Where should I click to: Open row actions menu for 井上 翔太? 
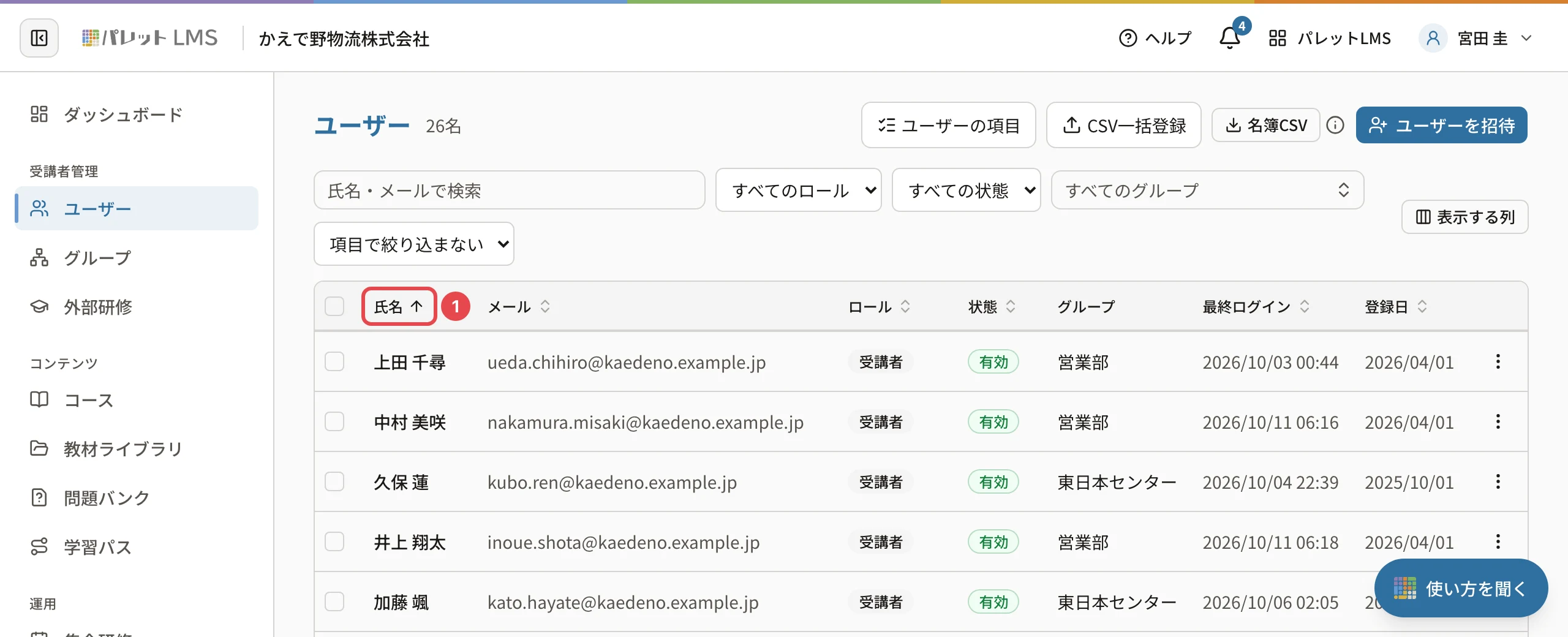point(1498,541)
